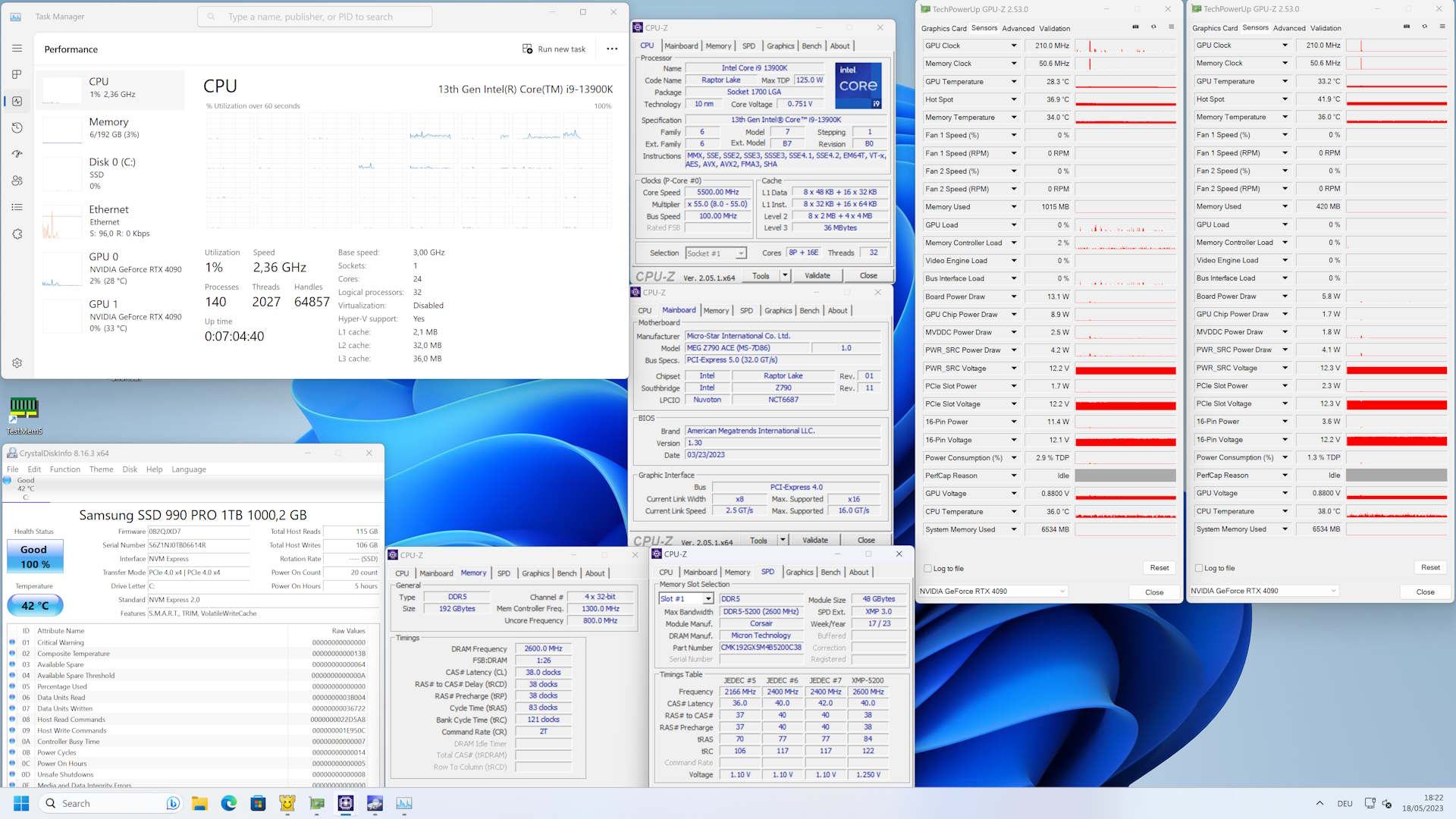Open Processes page in Task Manager sidebar

17,74
